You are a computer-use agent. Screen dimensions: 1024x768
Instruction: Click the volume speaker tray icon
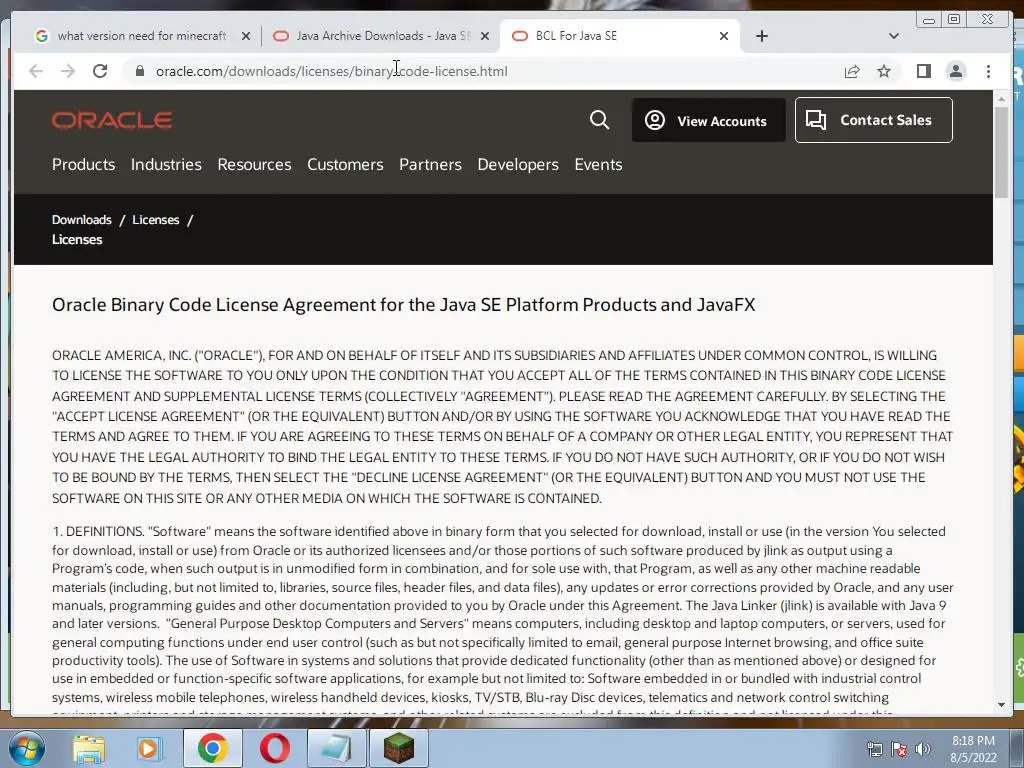(922, 749)
